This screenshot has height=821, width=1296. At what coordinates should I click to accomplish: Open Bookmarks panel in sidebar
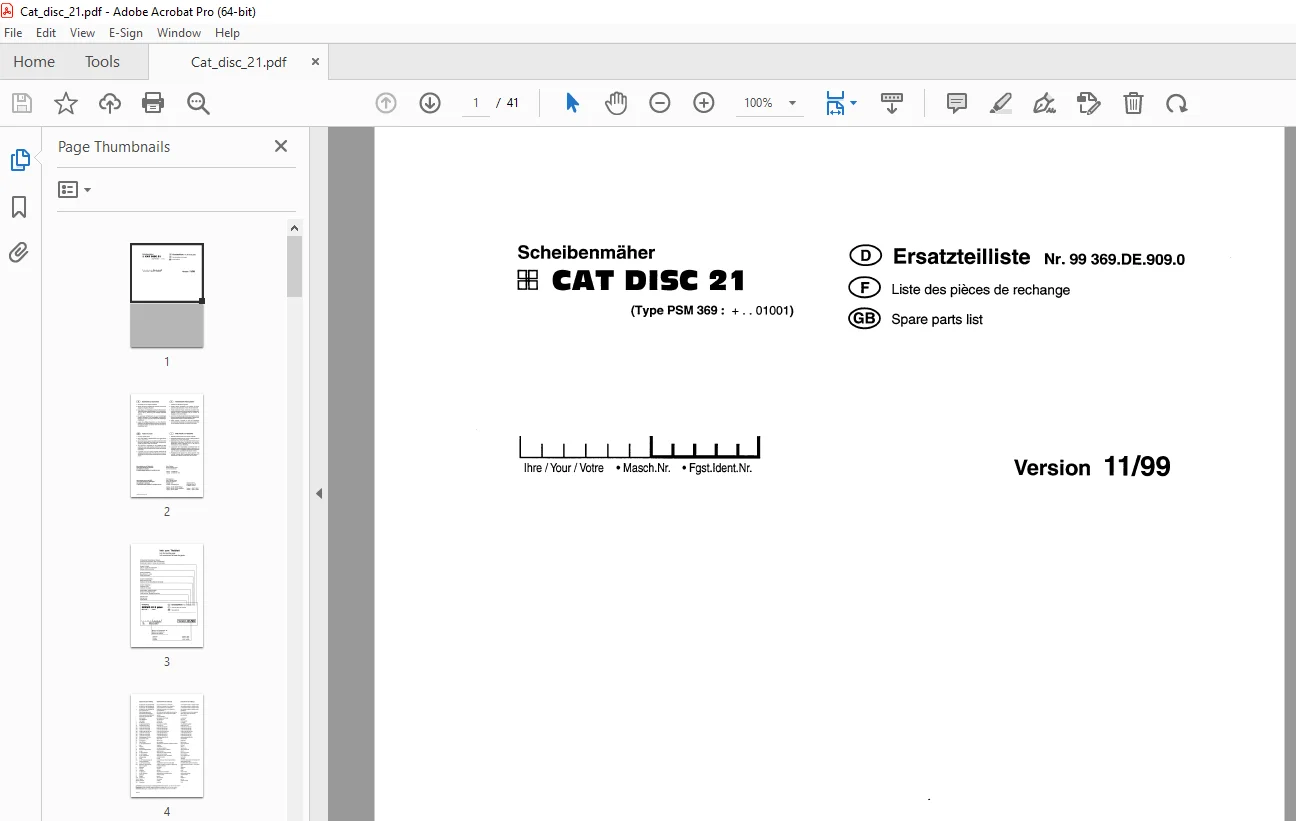(19, 207)
